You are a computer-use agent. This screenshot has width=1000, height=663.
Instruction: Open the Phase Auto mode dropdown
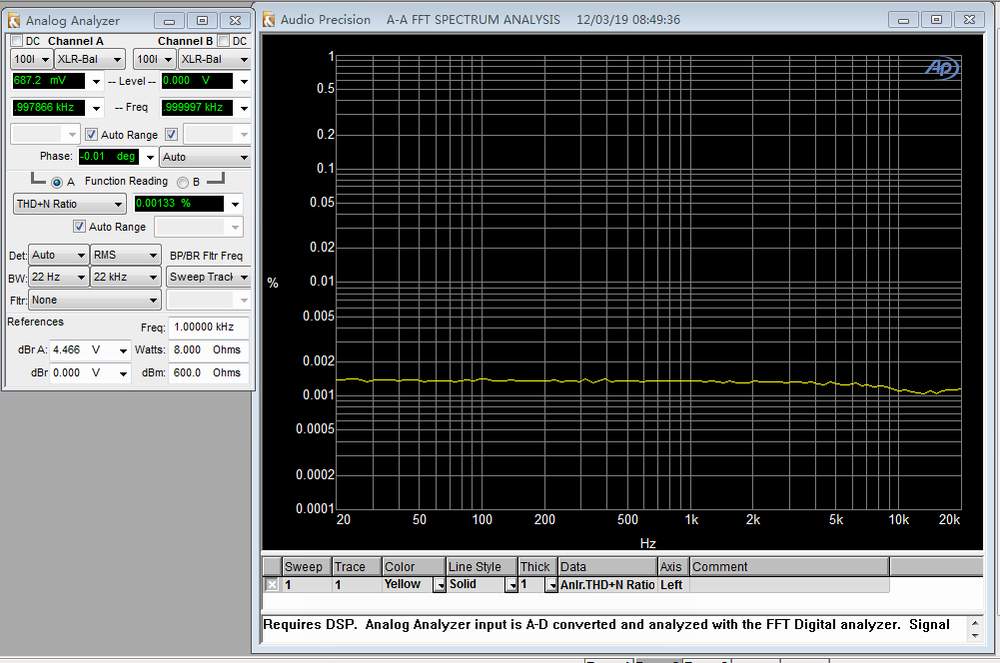pos(205,157)
